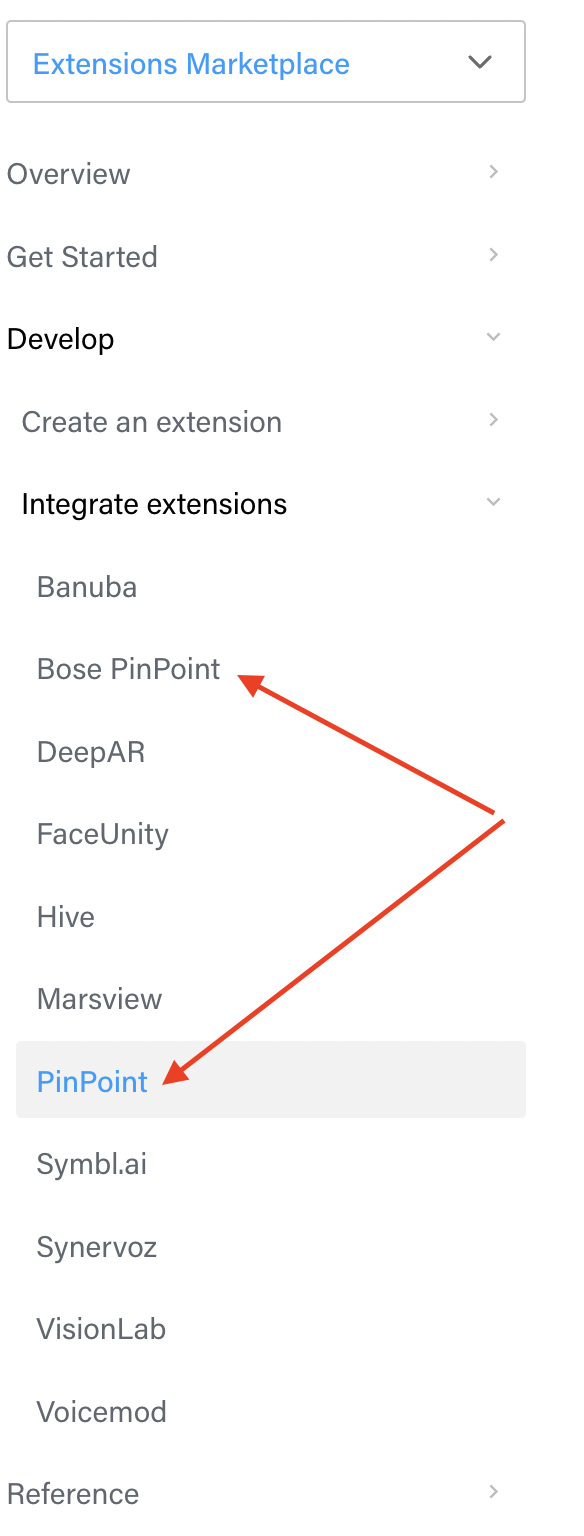Expand the Overview section chevron
The image size is (584, 1536).
point(492,172)
